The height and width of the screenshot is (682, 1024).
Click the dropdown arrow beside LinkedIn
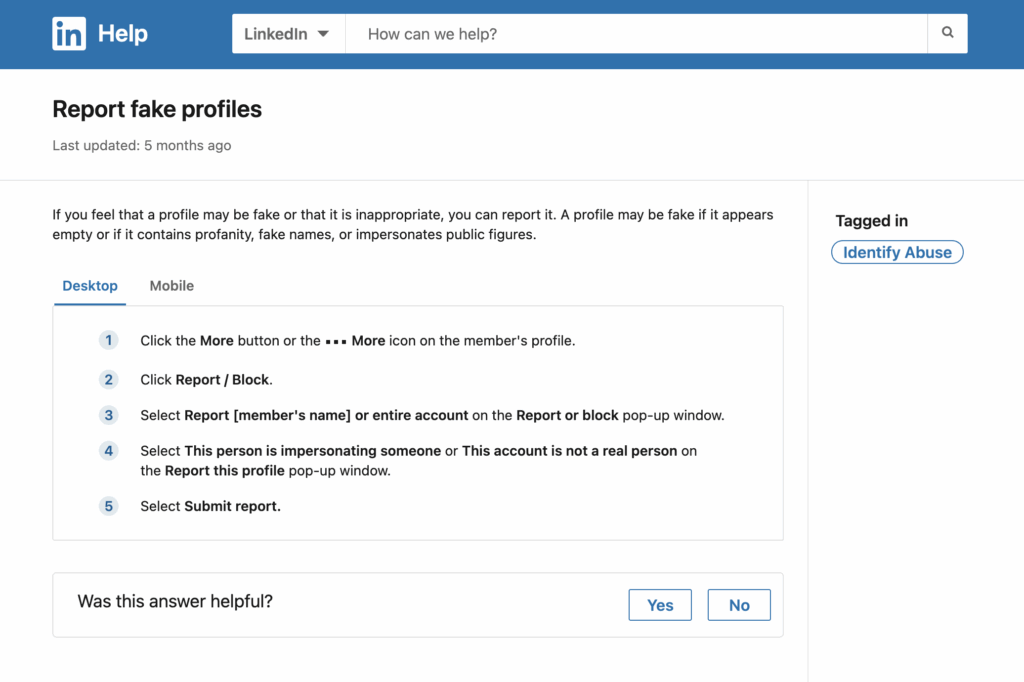click(323, 33)
